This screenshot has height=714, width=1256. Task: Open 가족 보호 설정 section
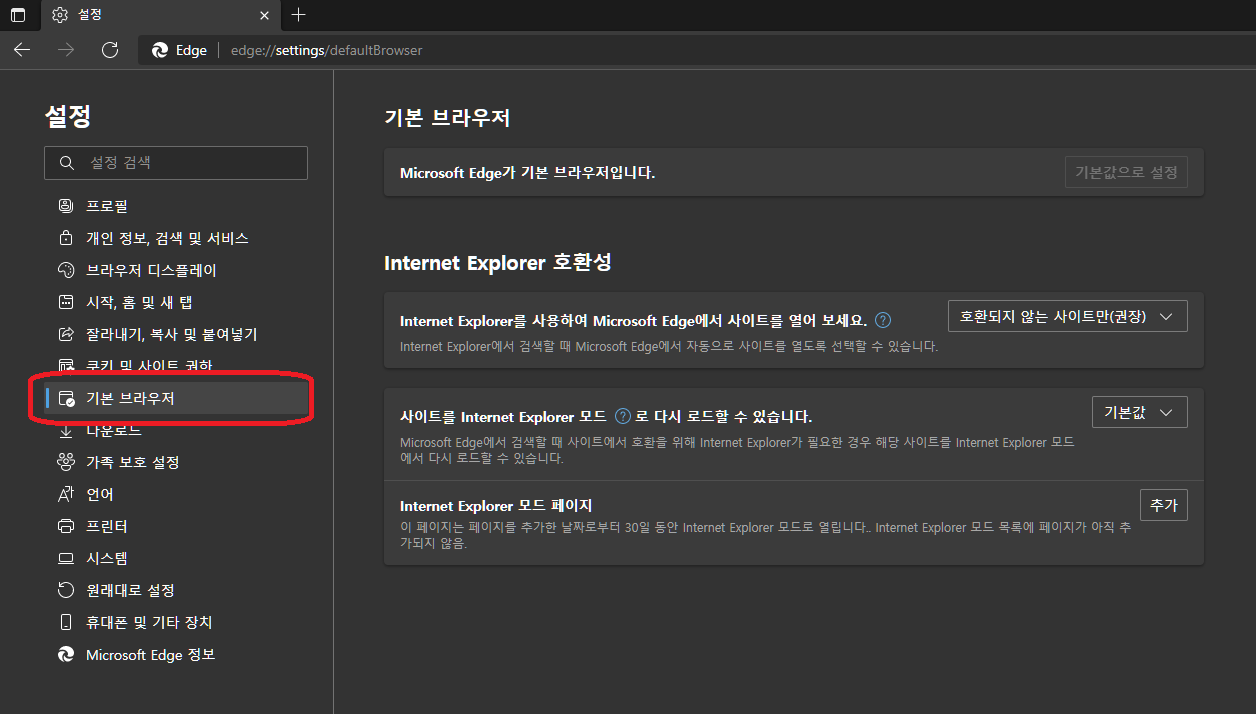coord(133,462)
